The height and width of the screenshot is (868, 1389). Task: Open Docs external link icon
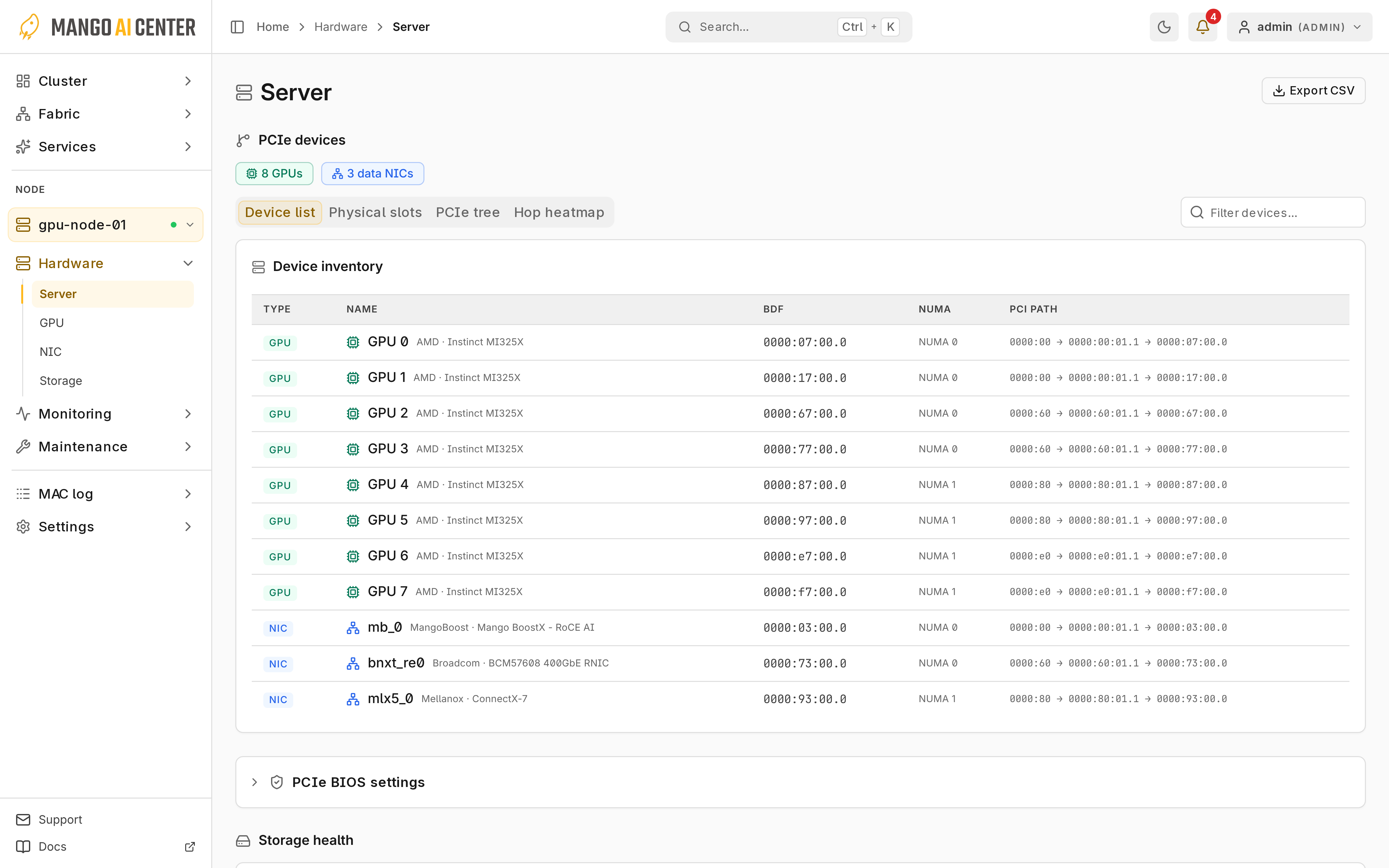[190, 846]
